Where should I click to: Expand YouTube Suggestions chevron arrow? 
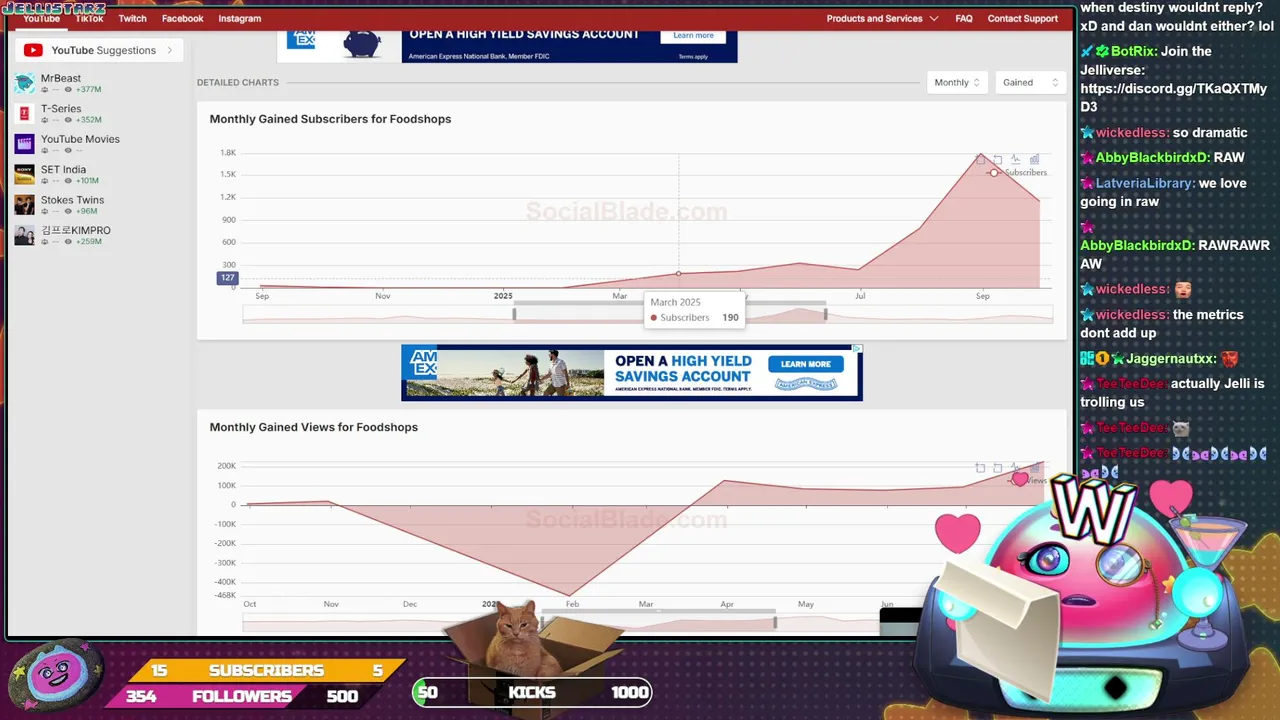coord(170,50)
